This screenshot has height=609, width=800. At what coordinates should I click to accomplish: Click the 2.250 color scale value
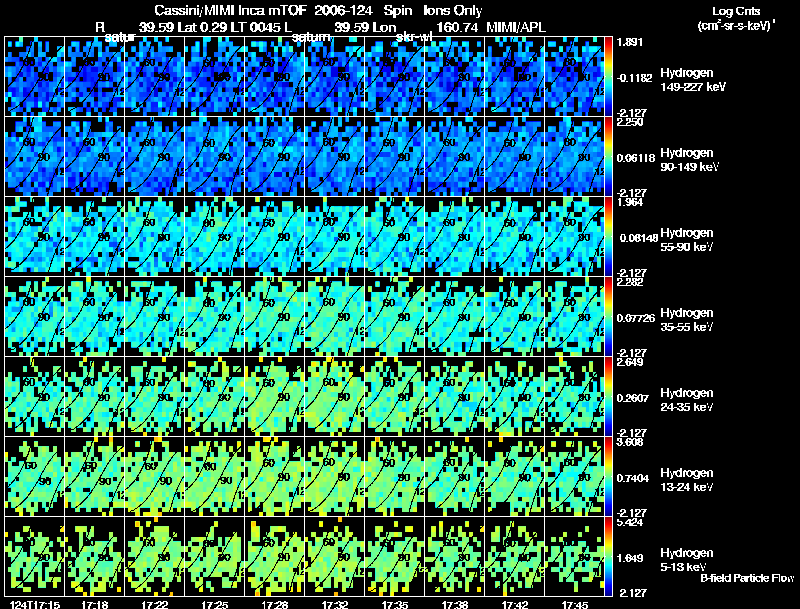point(630,122)
